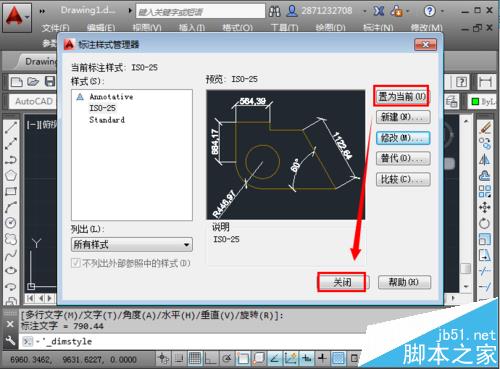Select the Erase tool in modify toolbar

pyautogui.click(x=485, y=128)
